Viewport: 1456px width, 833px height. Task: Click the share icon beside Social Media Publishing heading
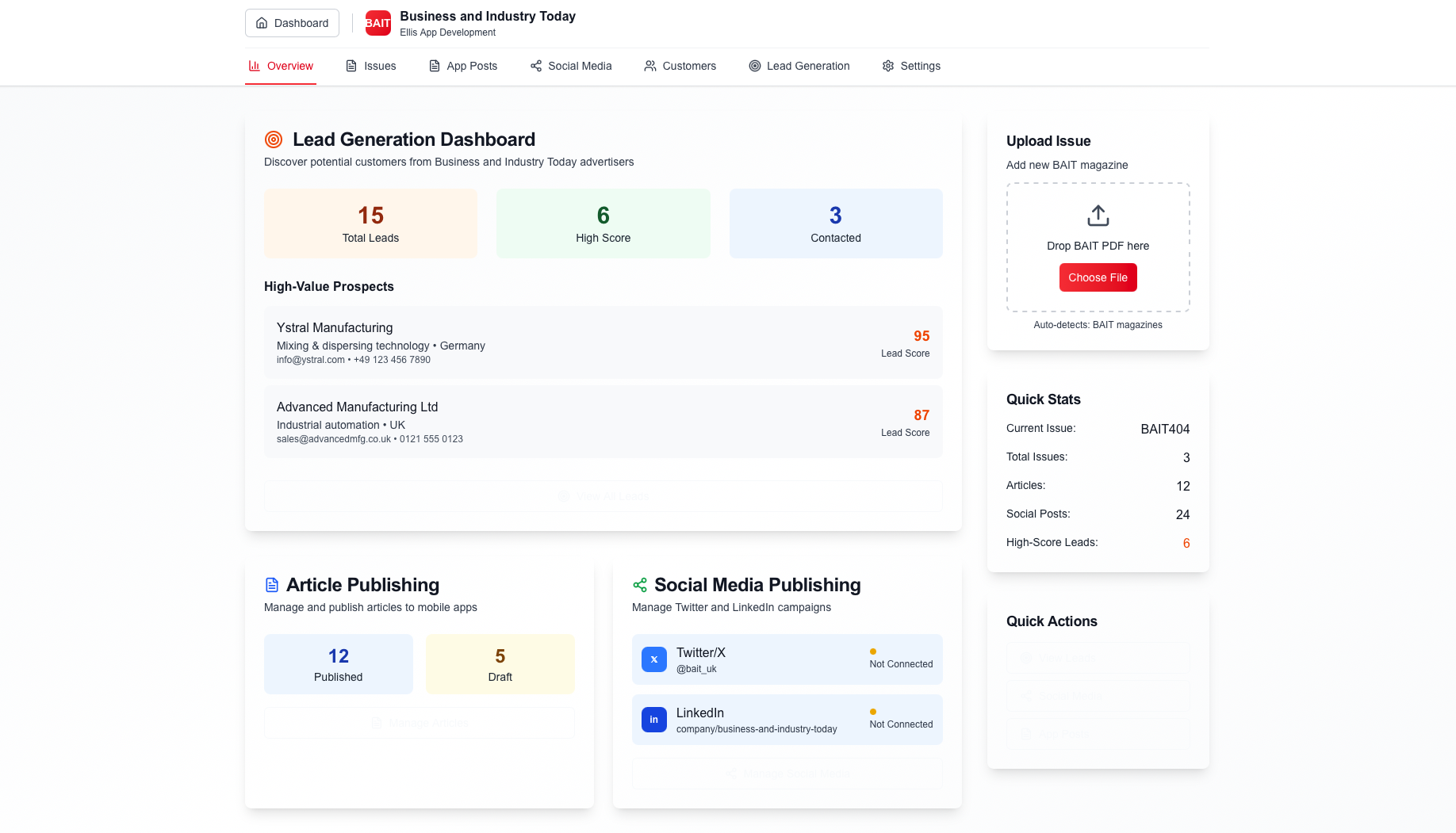coord(639,584)
